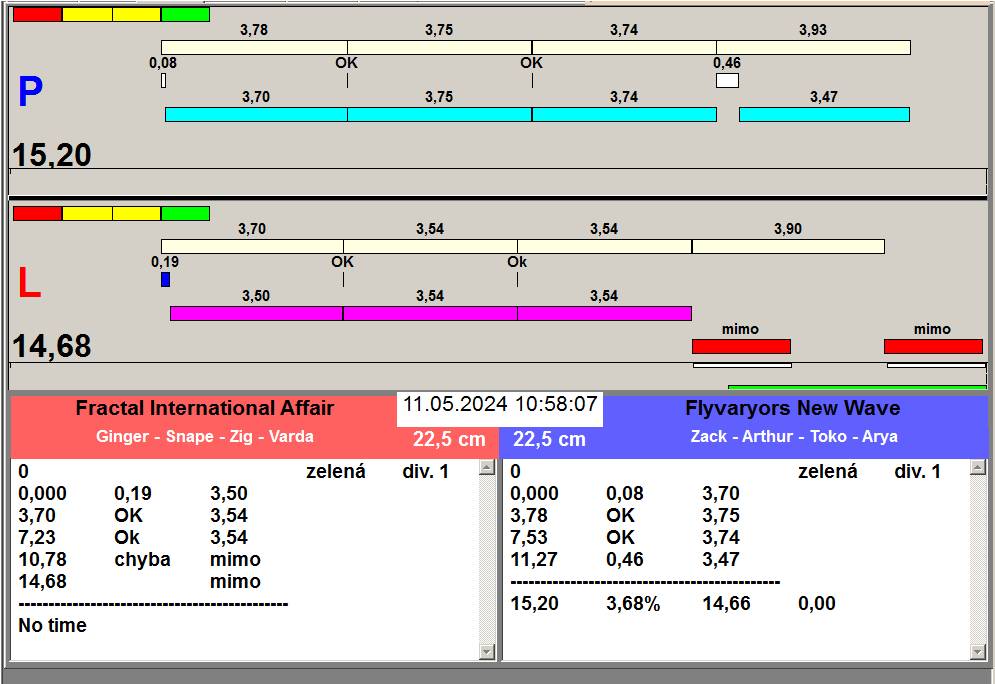Click the chyba entry in left results
Screen dimensions: 995x684
pos(142,559)
